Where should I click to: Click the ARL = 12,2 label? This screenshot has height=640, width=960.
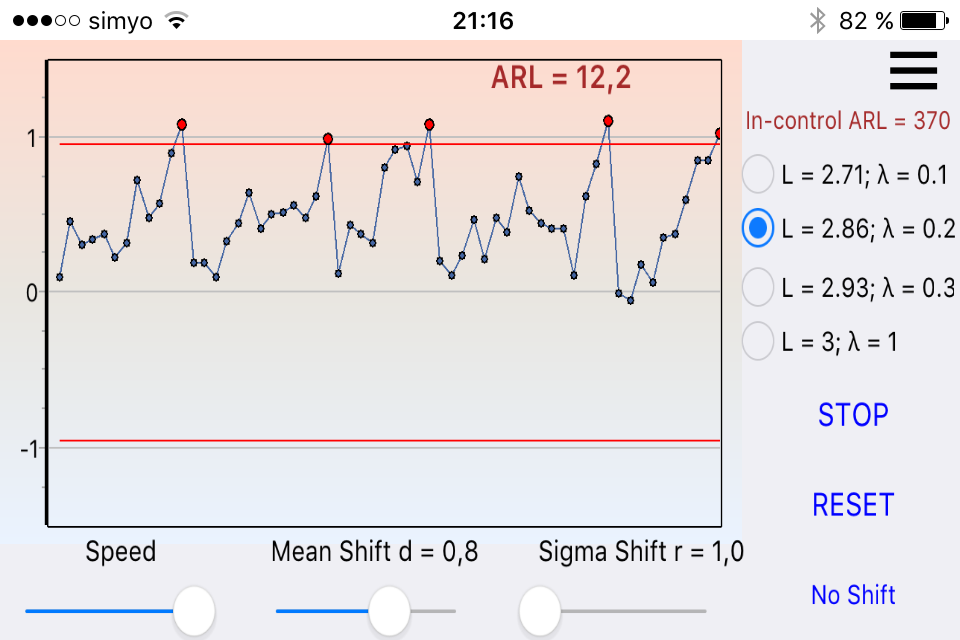point(561,78)
